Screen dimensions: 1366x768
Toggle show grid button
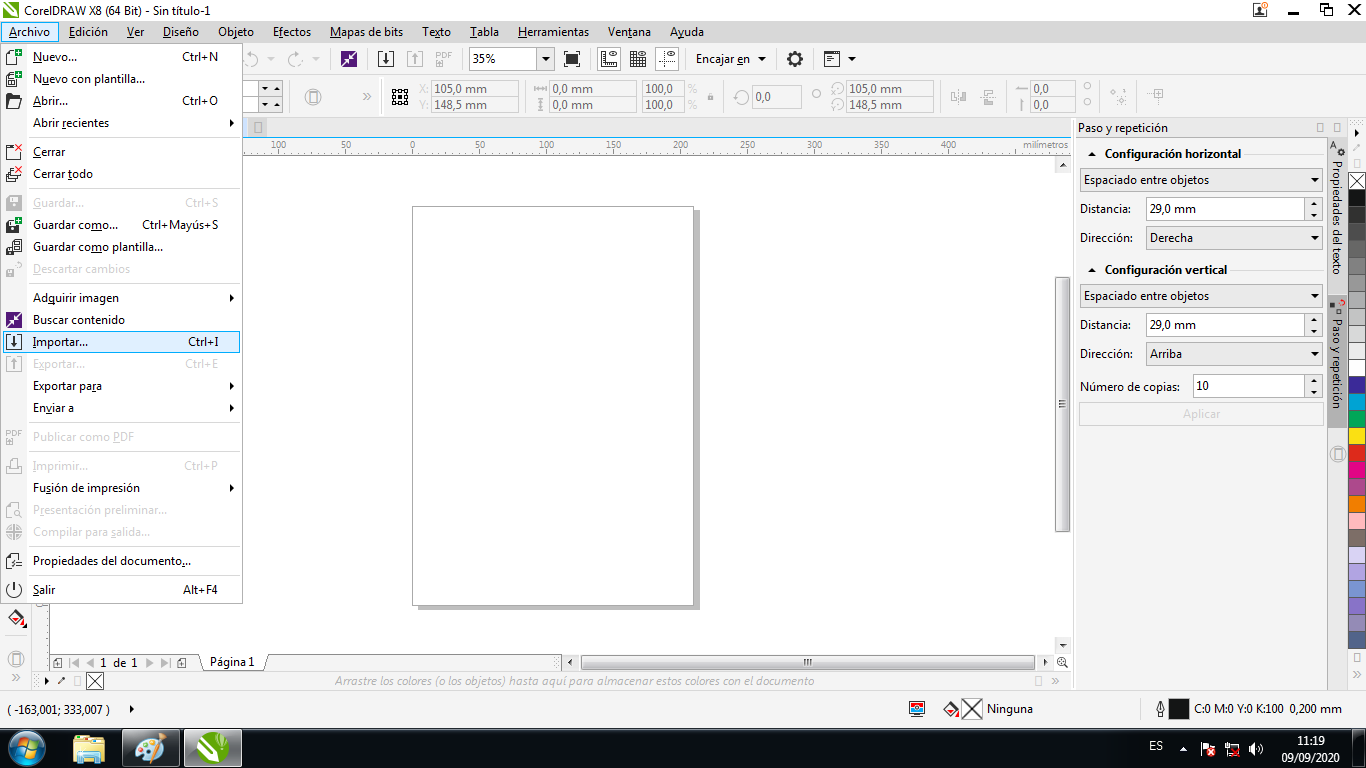pyautogui.click(x=638, y=59)
